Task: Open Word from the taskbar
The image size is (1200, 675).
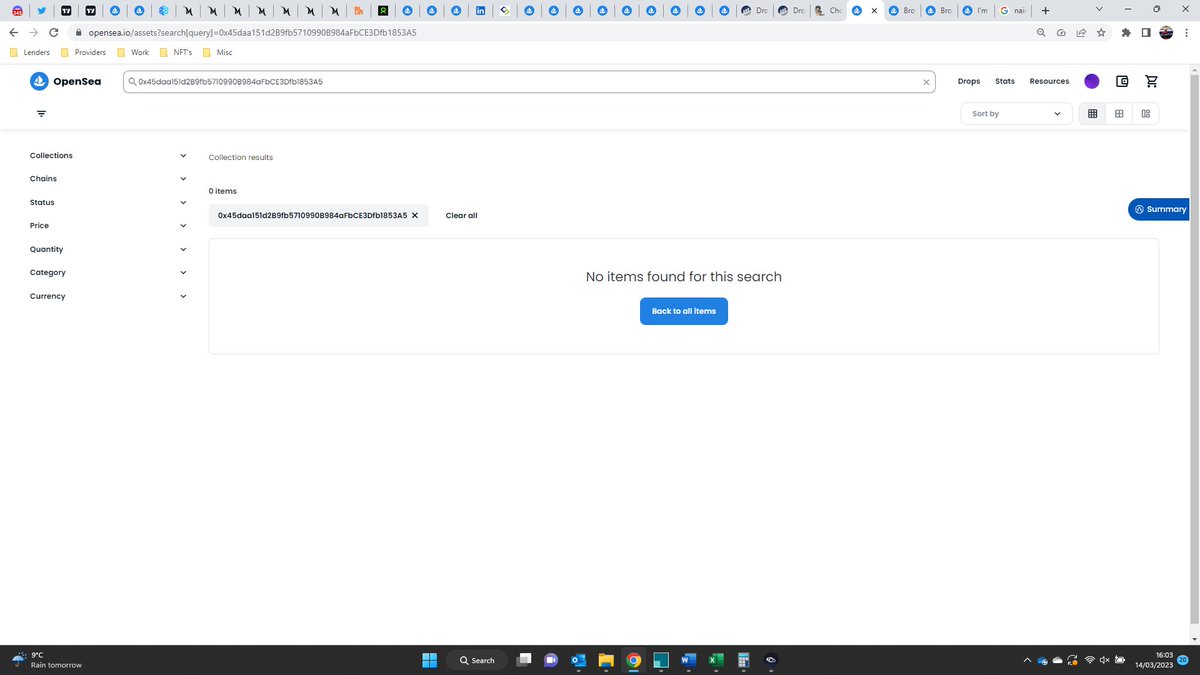Action: (688, 660)
